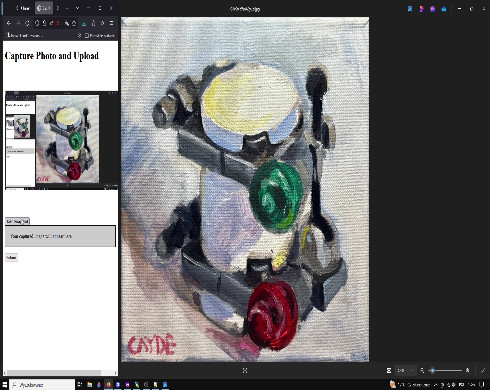Click the zoom out magnifier in Photos
The image size is (490, 390).
tap(422, 370)
